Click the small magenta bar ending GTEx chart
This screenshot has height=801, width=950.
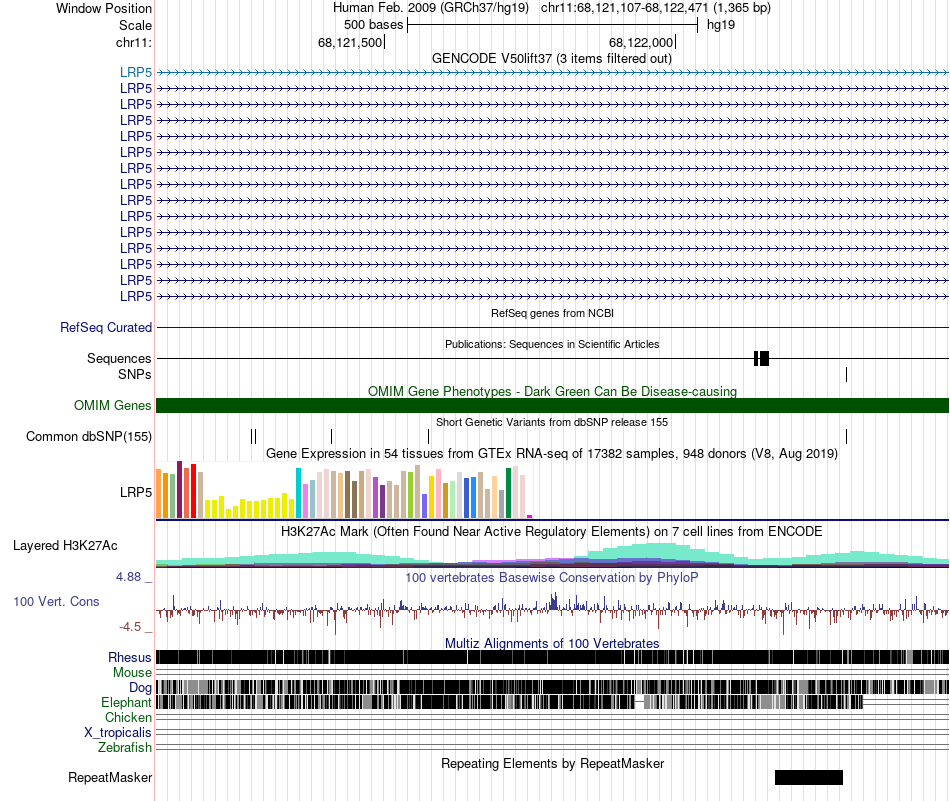[530, 516]
